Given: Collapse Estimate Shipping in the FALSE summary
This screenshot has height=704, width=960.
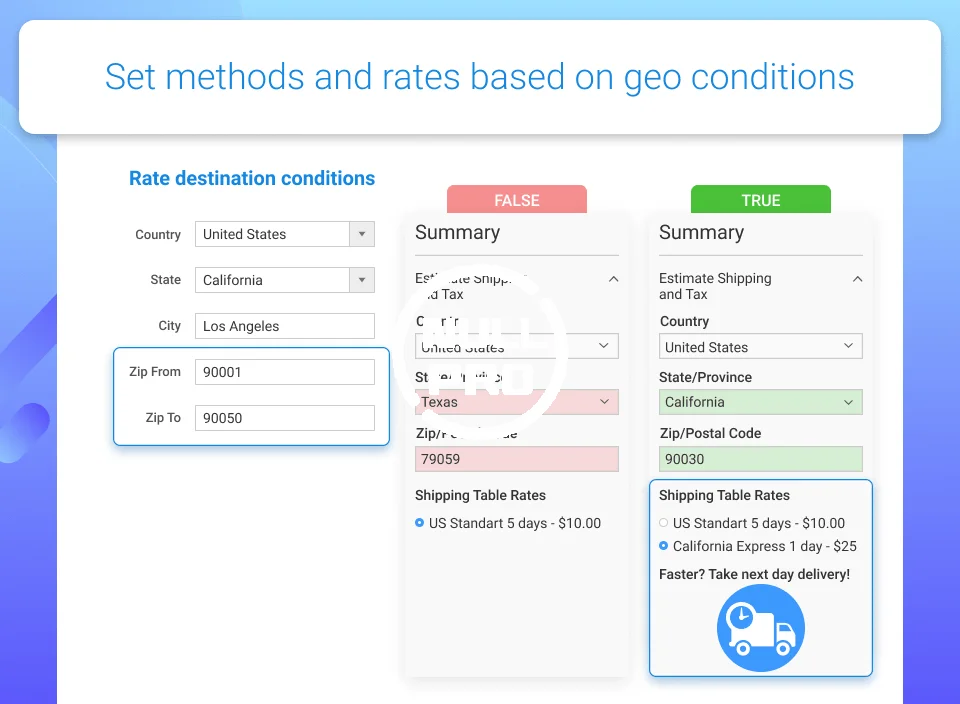Looking at the screenshot, I should pos(613,279).
